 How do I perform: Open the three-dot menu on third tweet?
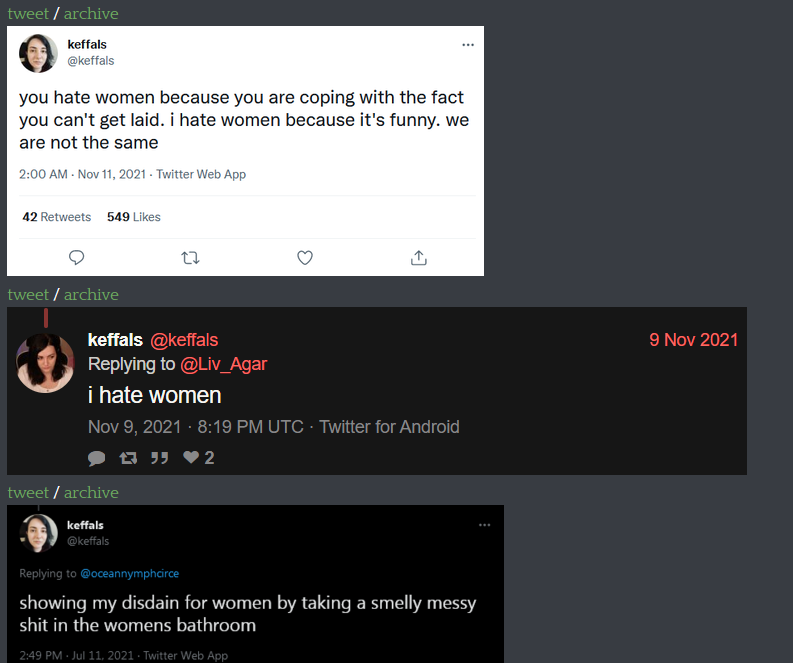coord(485,525)
